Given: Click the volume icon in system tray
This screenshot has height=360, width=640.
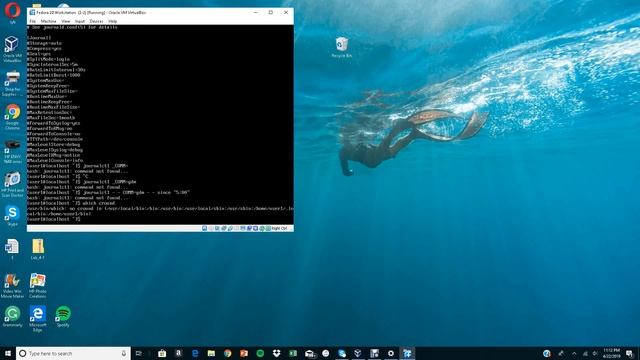Looking at the screenshot, I should (x=595, y=353).
